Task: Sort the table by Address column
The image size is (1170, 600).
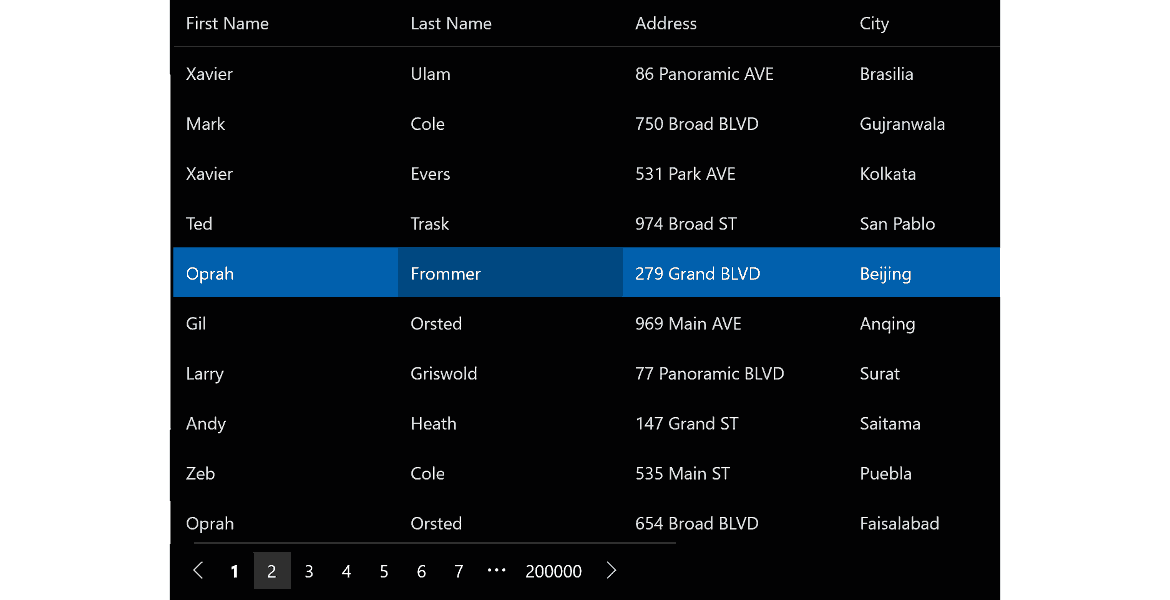Action: tap(666, 23)
